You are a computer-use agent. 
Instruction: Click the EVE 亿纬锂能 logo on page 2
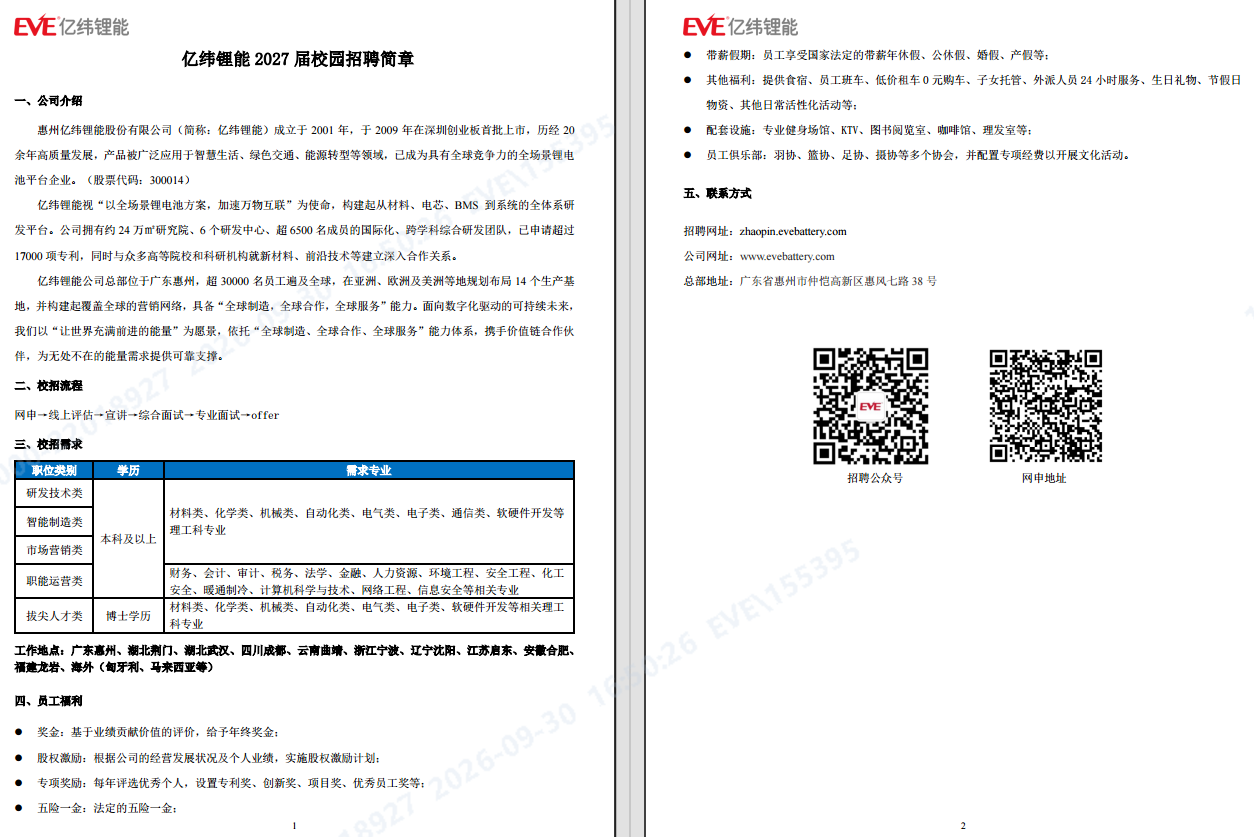[x=741, y=26]
